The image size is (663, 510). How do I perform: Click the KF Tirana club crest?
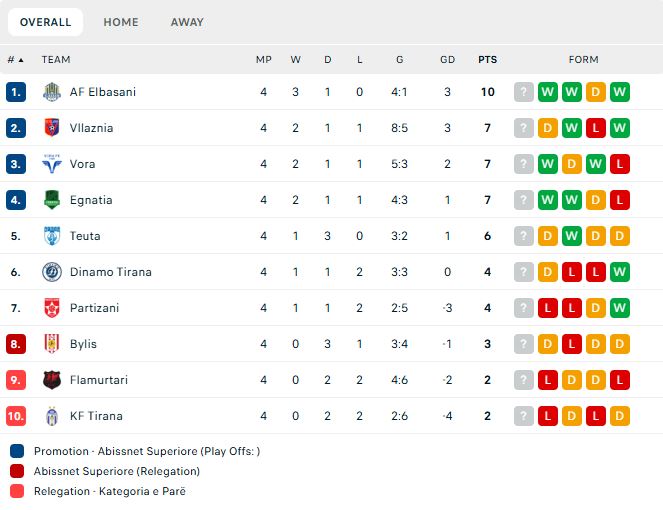[x=52, y=416]
